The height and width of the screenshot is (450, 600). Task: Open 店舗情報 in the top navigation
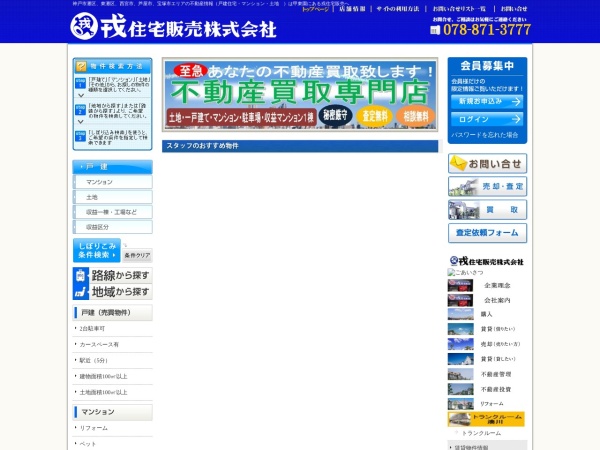352,9
